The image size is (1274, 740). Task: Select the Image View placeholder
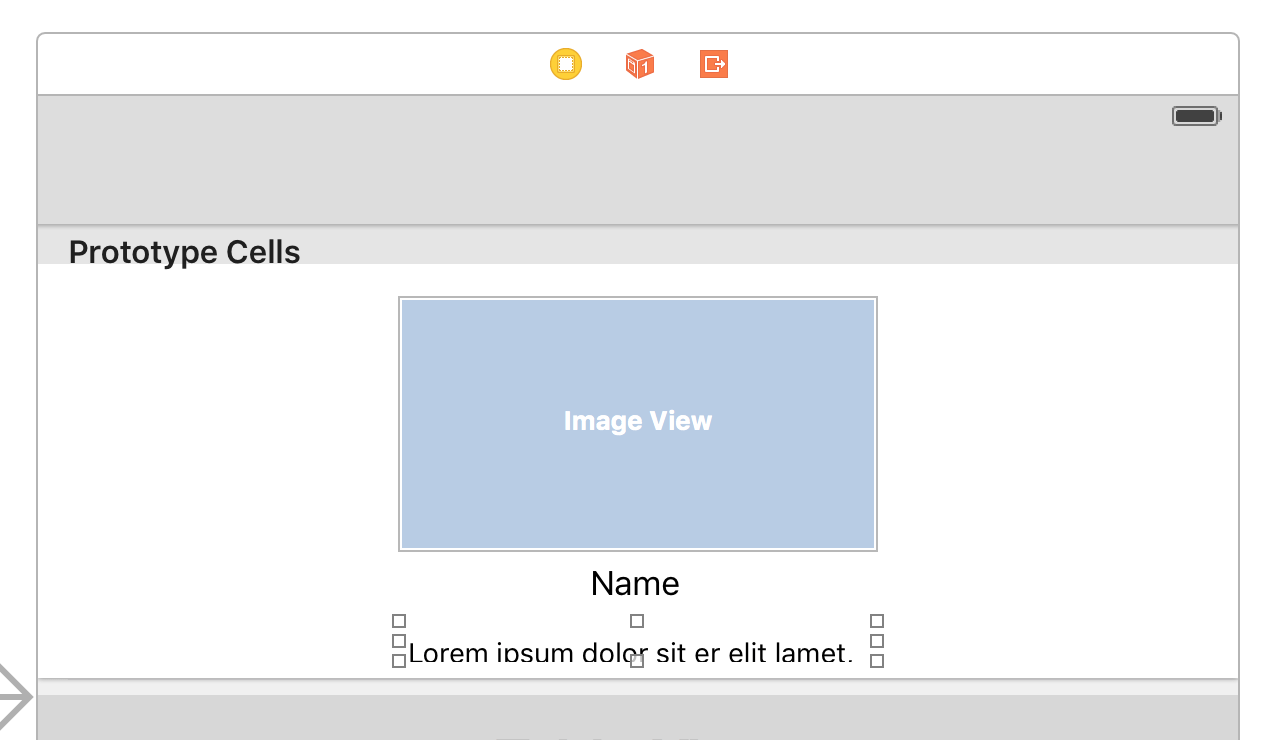coord(638,423)
